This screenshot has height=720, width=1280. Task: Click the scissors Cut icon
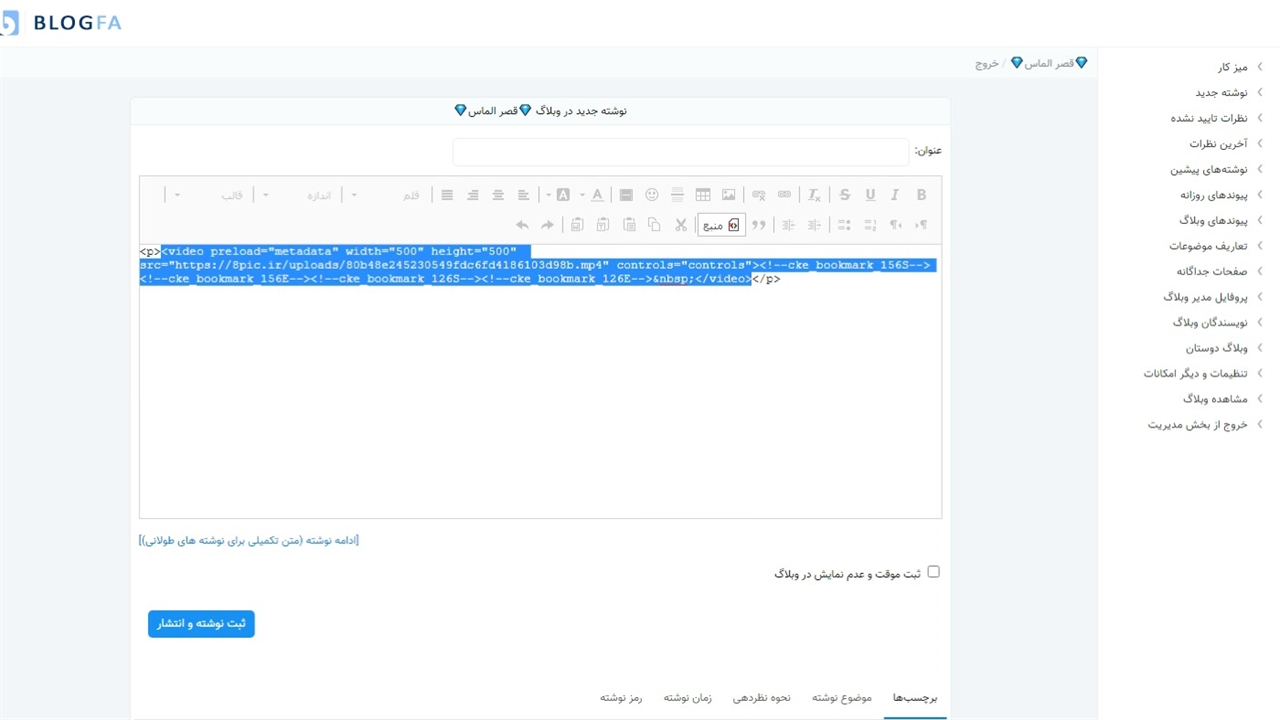(x=681, y=225)
